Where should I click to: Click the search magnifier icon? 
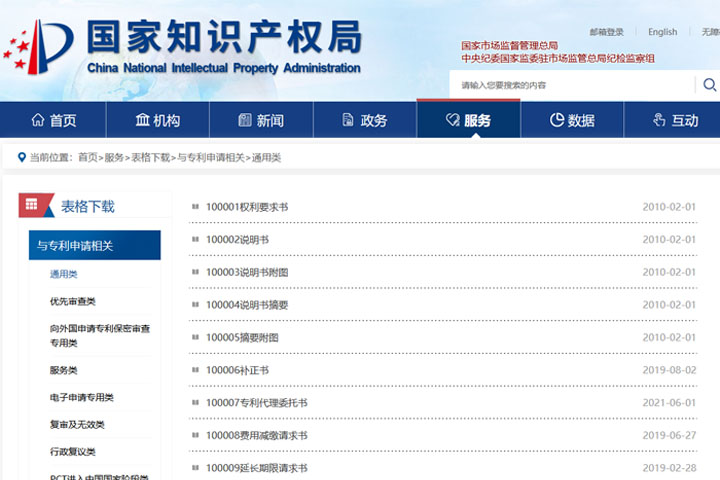709,85
